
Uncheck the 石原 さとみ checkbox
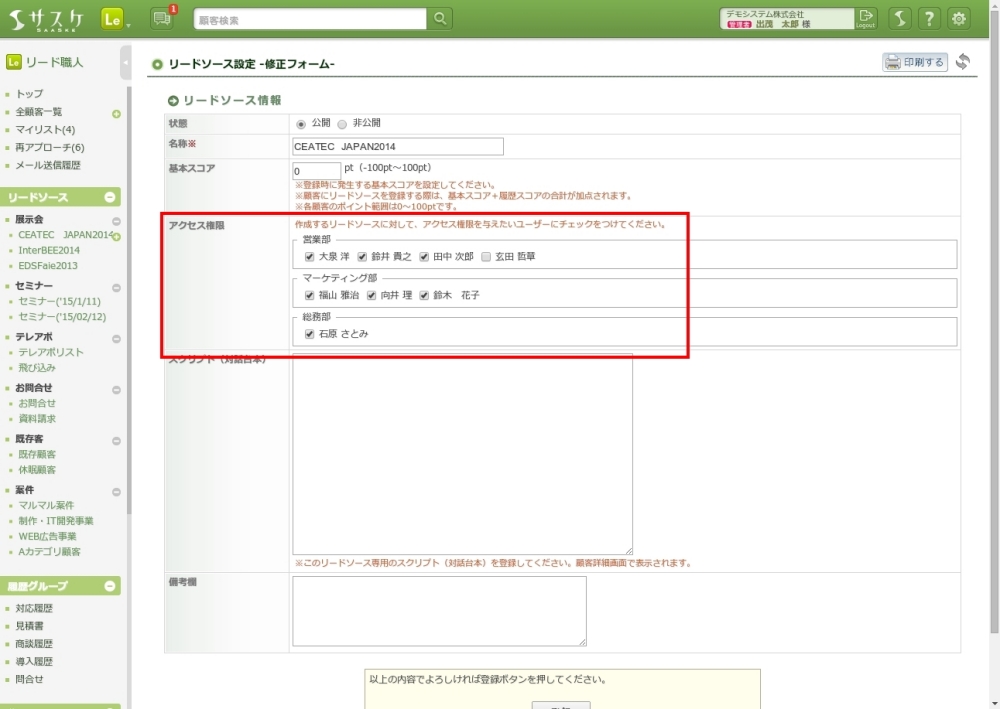310,335
